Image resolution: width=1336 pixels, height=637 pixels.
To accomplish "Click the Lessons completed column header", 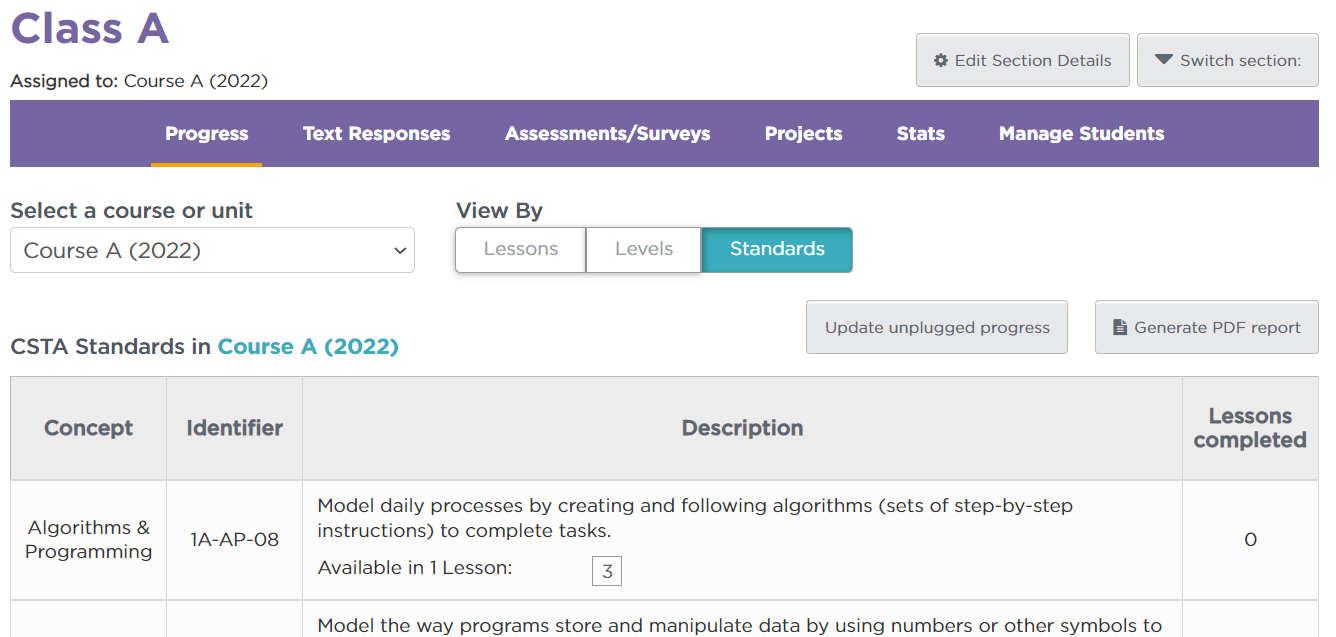I will coord(1250,428).
